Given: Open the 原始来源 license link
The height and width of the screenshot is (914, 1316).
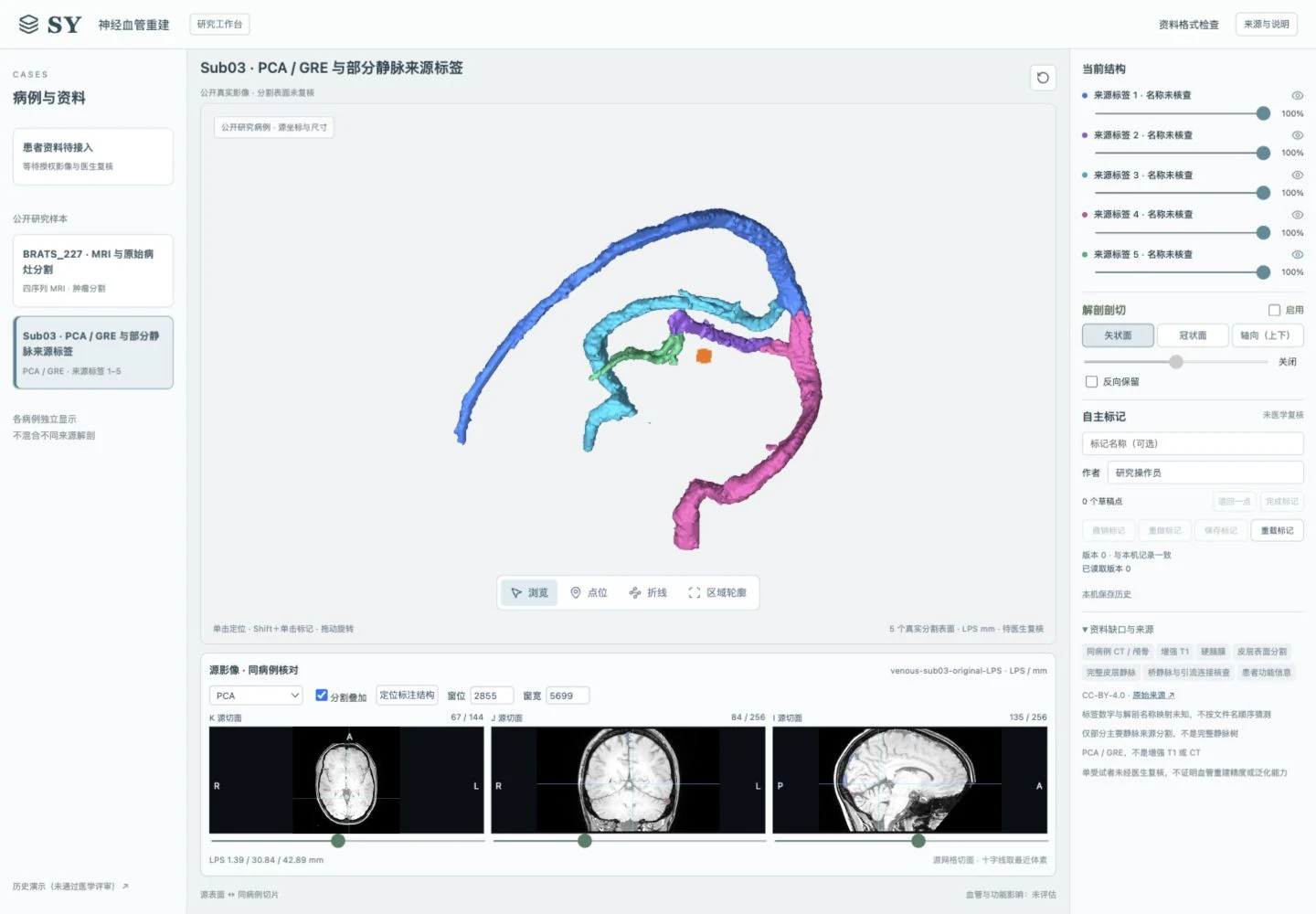Looking at the screenshot, I should pos(1153,696).
